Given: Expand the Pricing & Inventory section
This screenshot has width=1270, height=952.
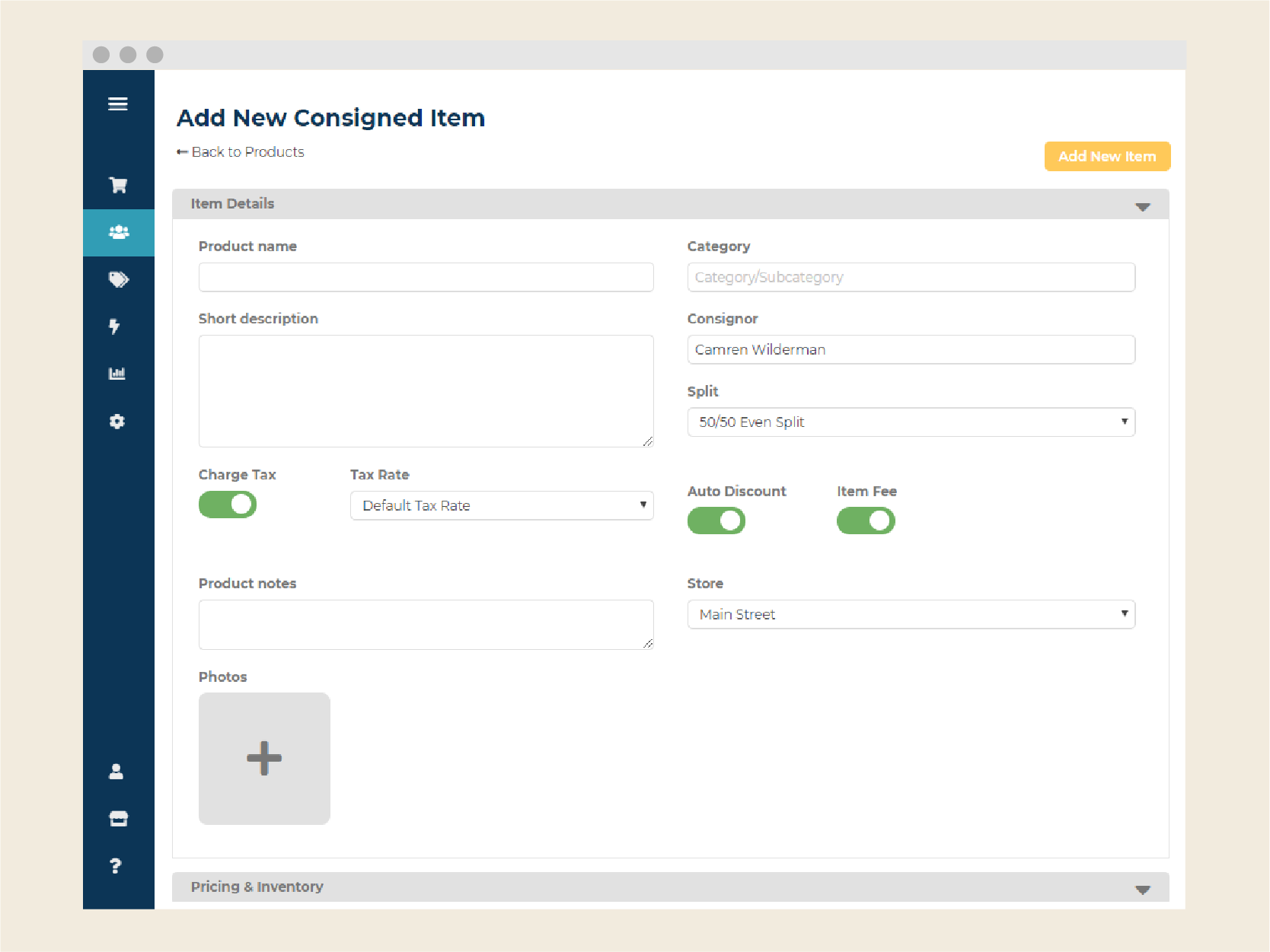Looking at the screenshot, I should [670, 887].
